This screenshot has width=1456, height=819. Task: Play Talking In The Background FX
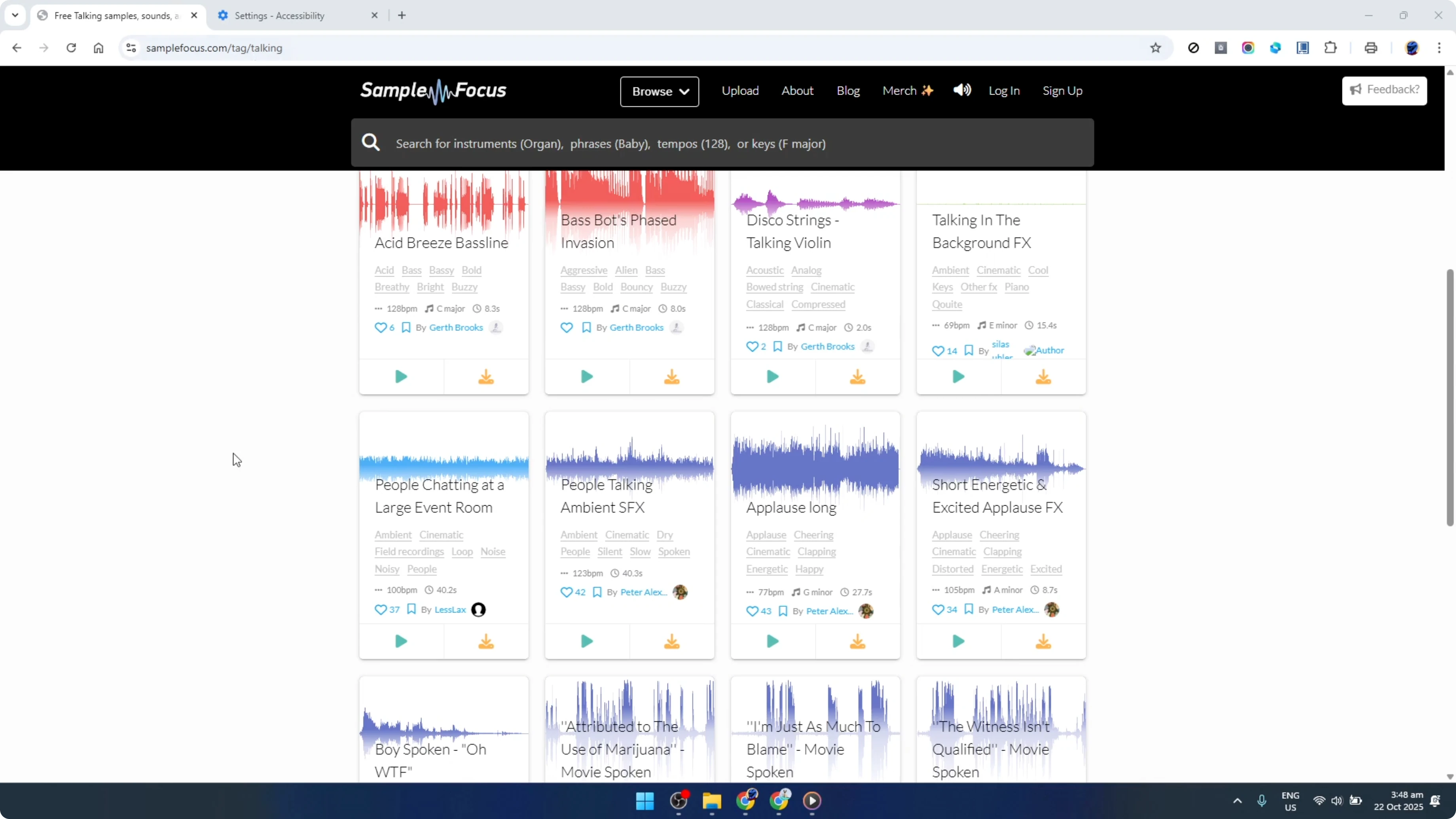point(959,376)
